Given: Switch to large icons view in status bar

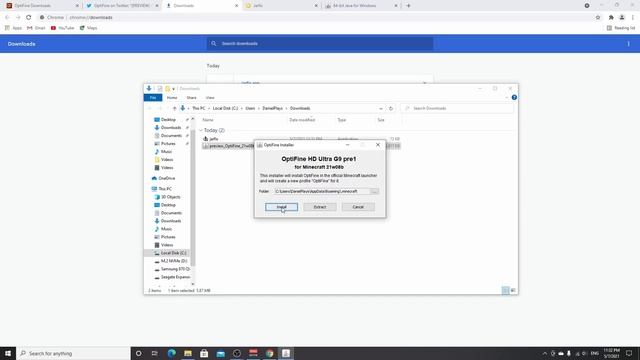Looking at the screenshot, I should 513,290.
